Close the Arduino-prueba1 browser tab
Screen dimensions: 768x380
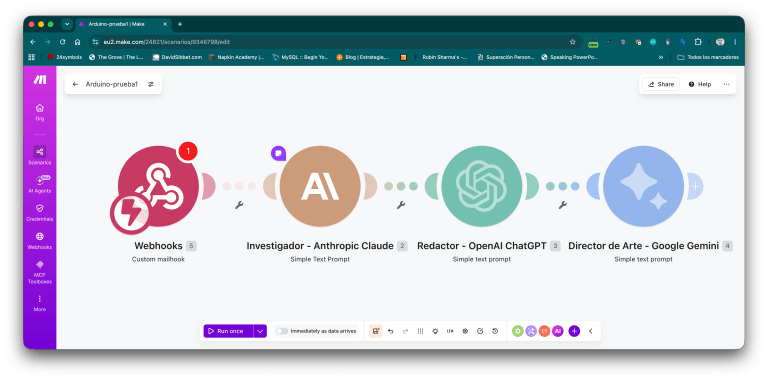165,24
